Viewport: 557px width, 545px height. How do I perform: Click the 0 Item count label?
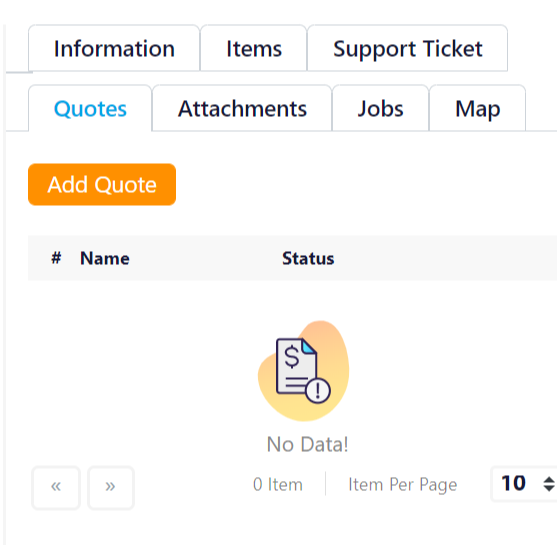(278, 484)
